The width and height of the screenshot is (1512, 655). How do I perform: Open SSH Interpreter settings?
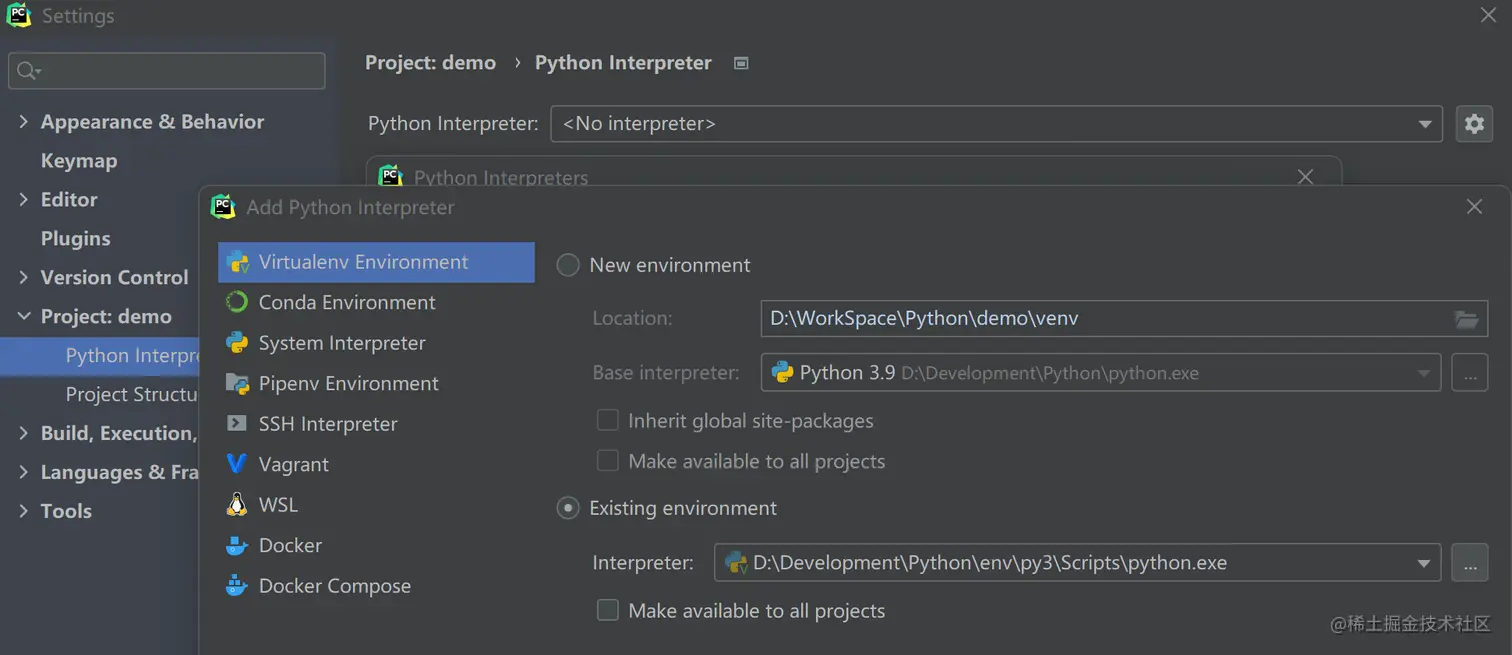point(327,424)
